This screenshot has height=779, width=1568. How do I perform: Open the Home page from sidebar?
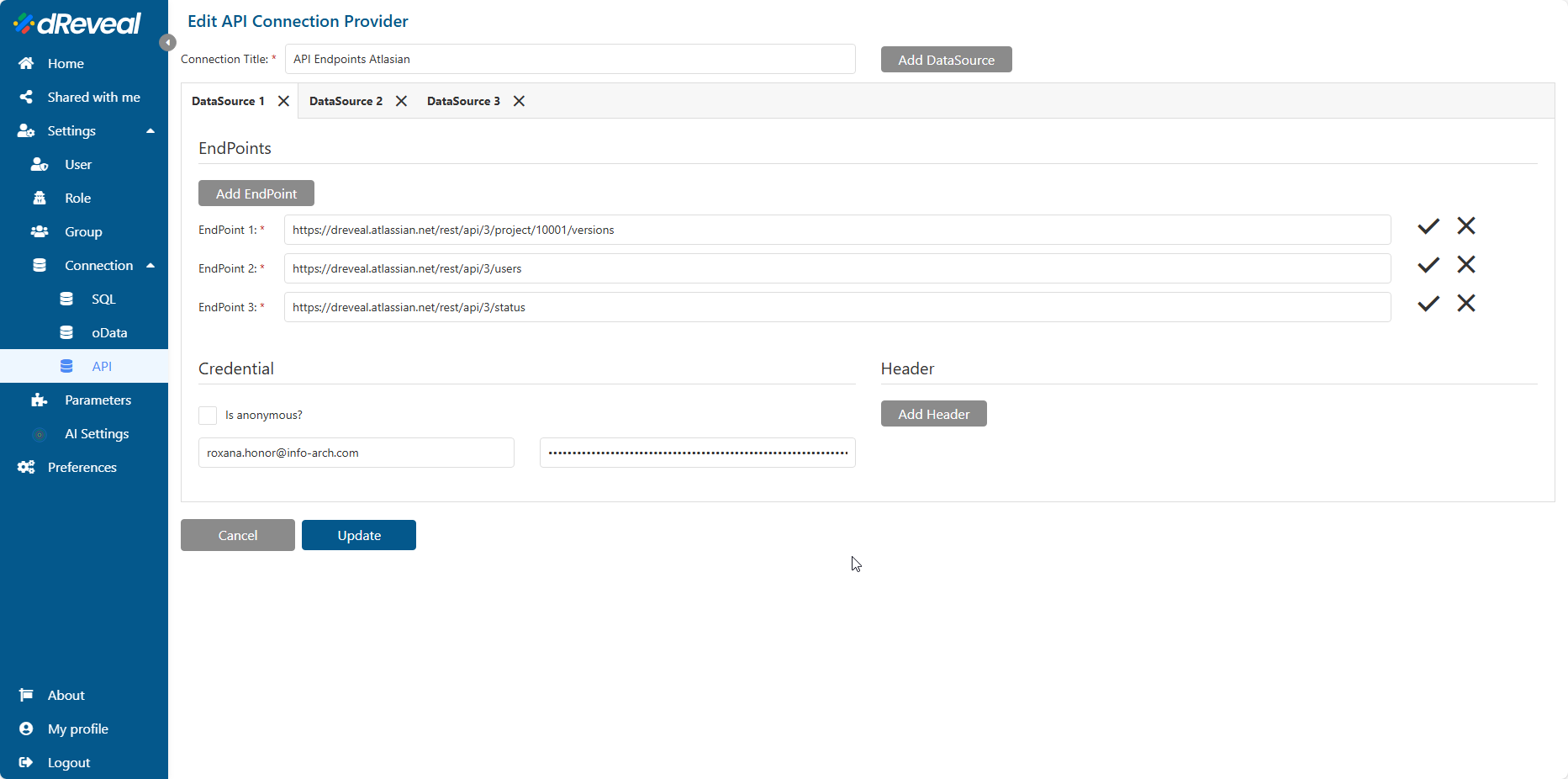click(x=66, y=64)
